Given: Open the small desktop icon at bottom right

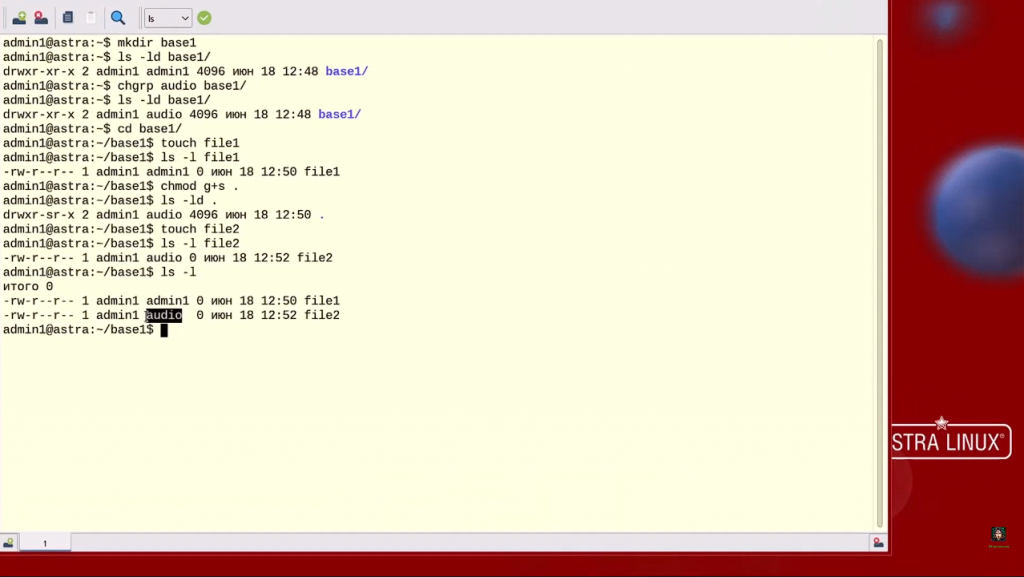Looking at the screenshot, I should pos(998,536).
